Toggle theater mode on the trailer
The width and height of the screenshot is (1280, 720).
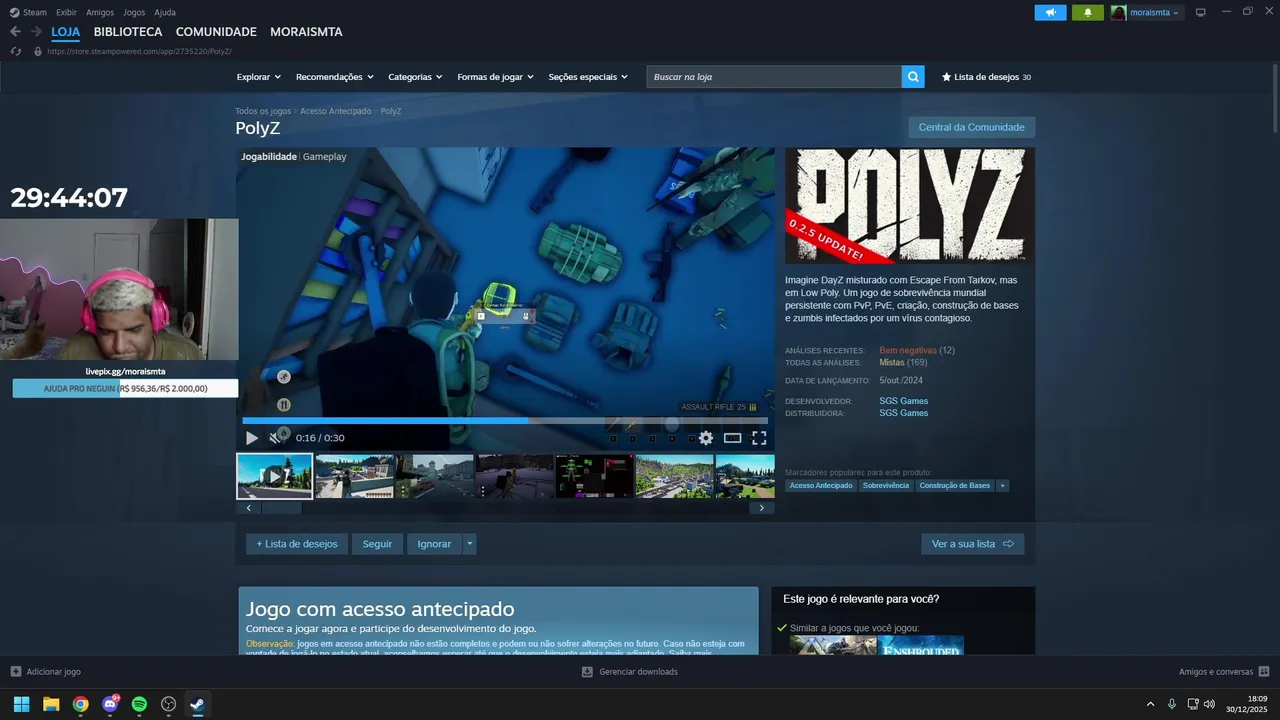(732, 438)
